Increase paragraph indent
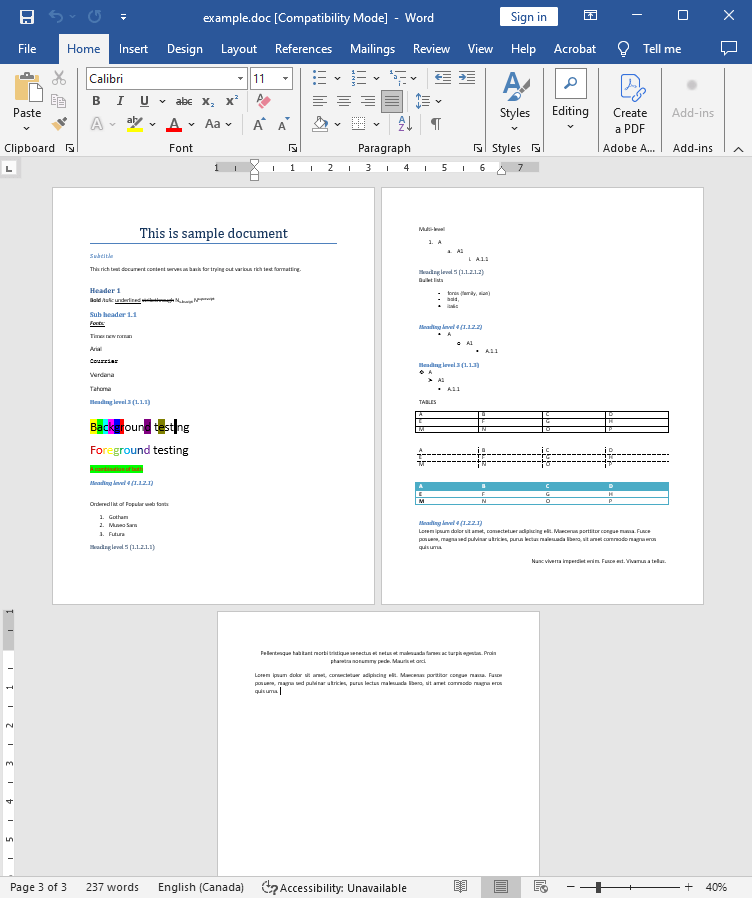This screenshot has width=752, height=898. (x=467, y=77)
